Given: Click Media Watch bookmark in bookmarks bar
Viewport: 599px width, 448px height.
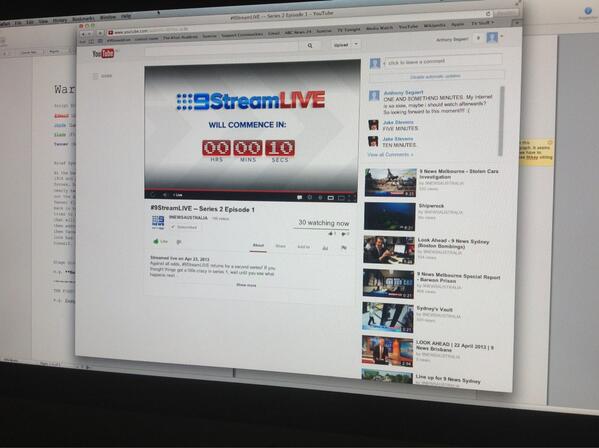Looking at the screenshot, I should point(379,28).
